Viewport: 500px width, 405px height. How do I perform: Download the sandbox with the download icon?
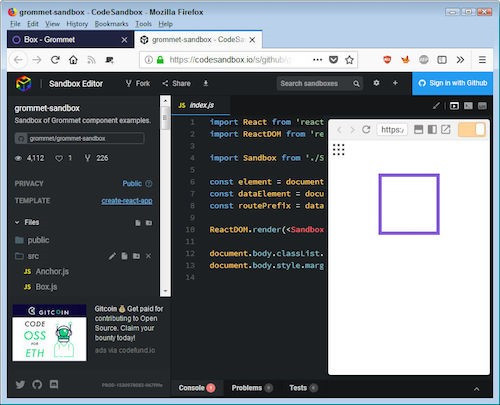[206, 83]
